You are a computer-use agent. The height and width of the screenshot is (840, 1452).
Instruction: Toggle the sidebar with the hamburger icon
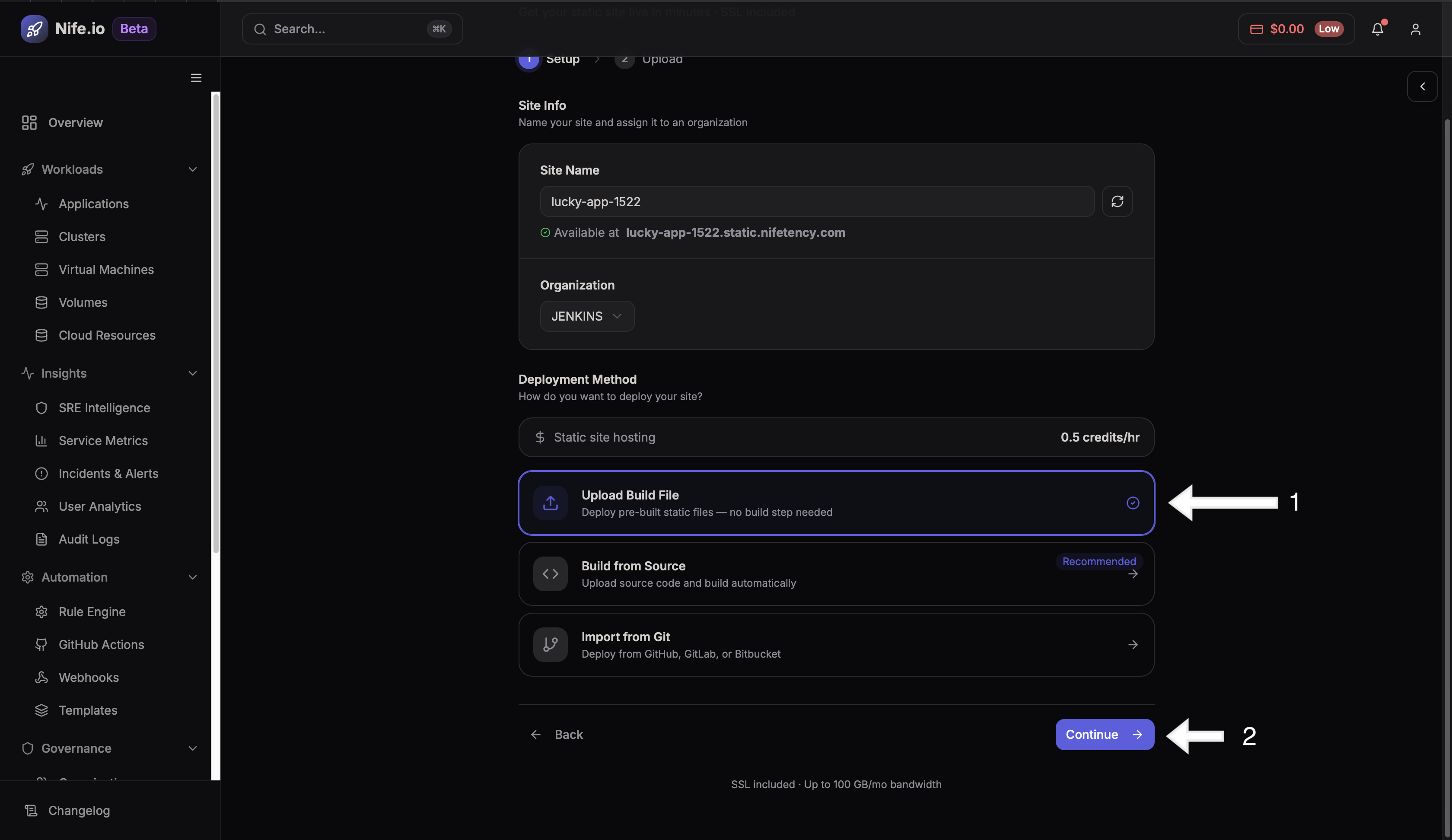(x=196, y=78)
